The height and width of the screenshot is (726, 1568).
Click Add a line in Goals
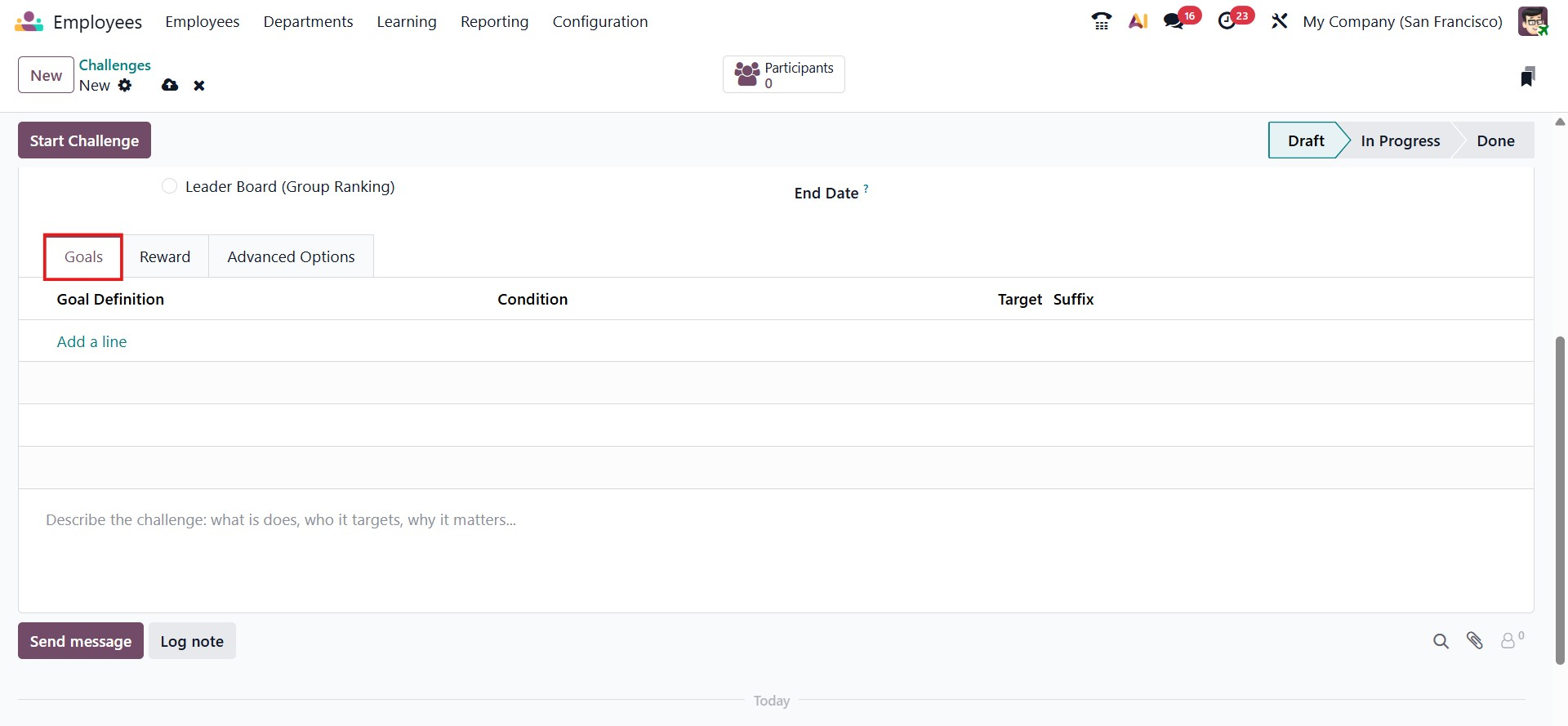[x=91, y=341]
